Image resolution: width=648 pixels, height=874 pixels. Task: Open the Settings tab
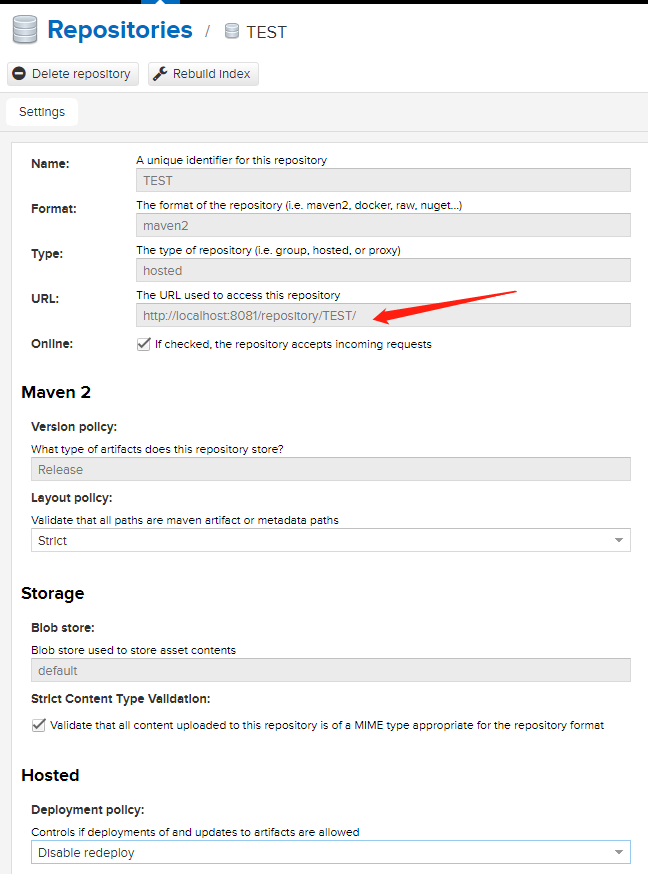(x=42, y=112)
